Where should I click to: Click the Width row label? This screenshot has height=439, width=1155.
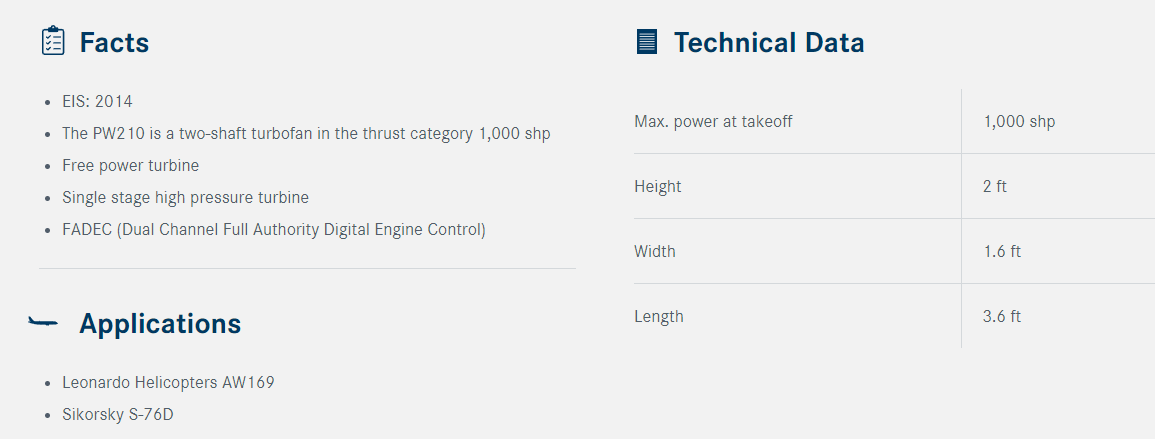coord(655,251)
